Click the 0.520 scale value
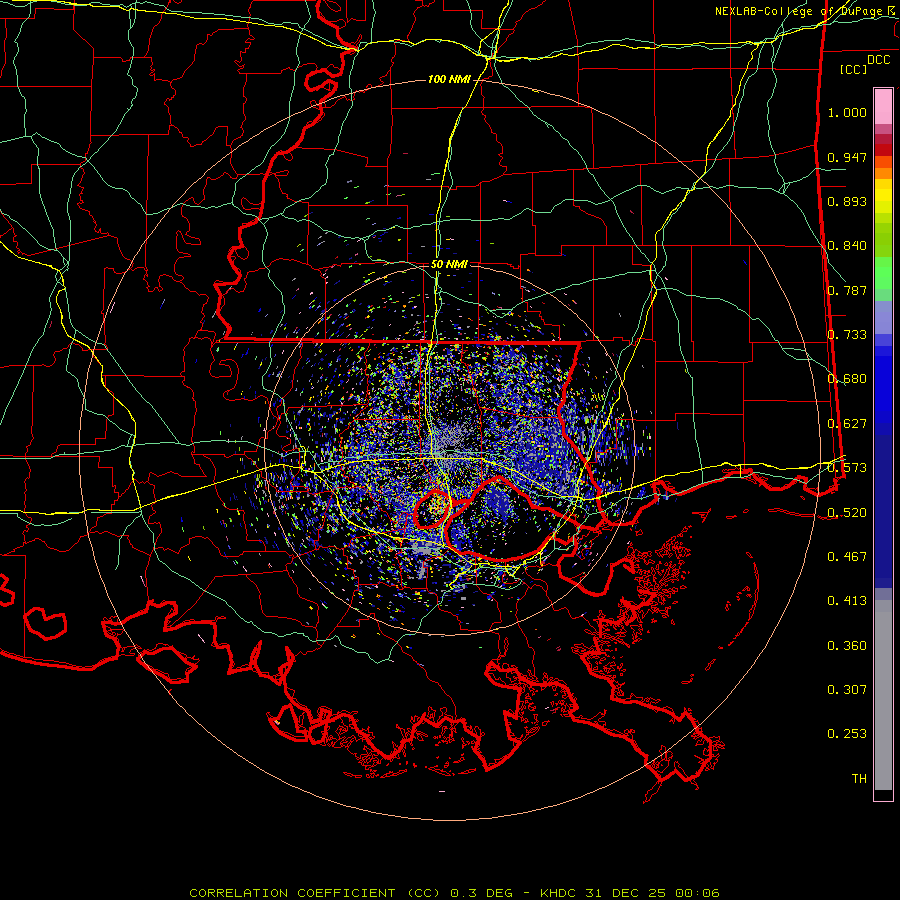Image resolution: width=900 pixels, height=900 pixels. 847,512
